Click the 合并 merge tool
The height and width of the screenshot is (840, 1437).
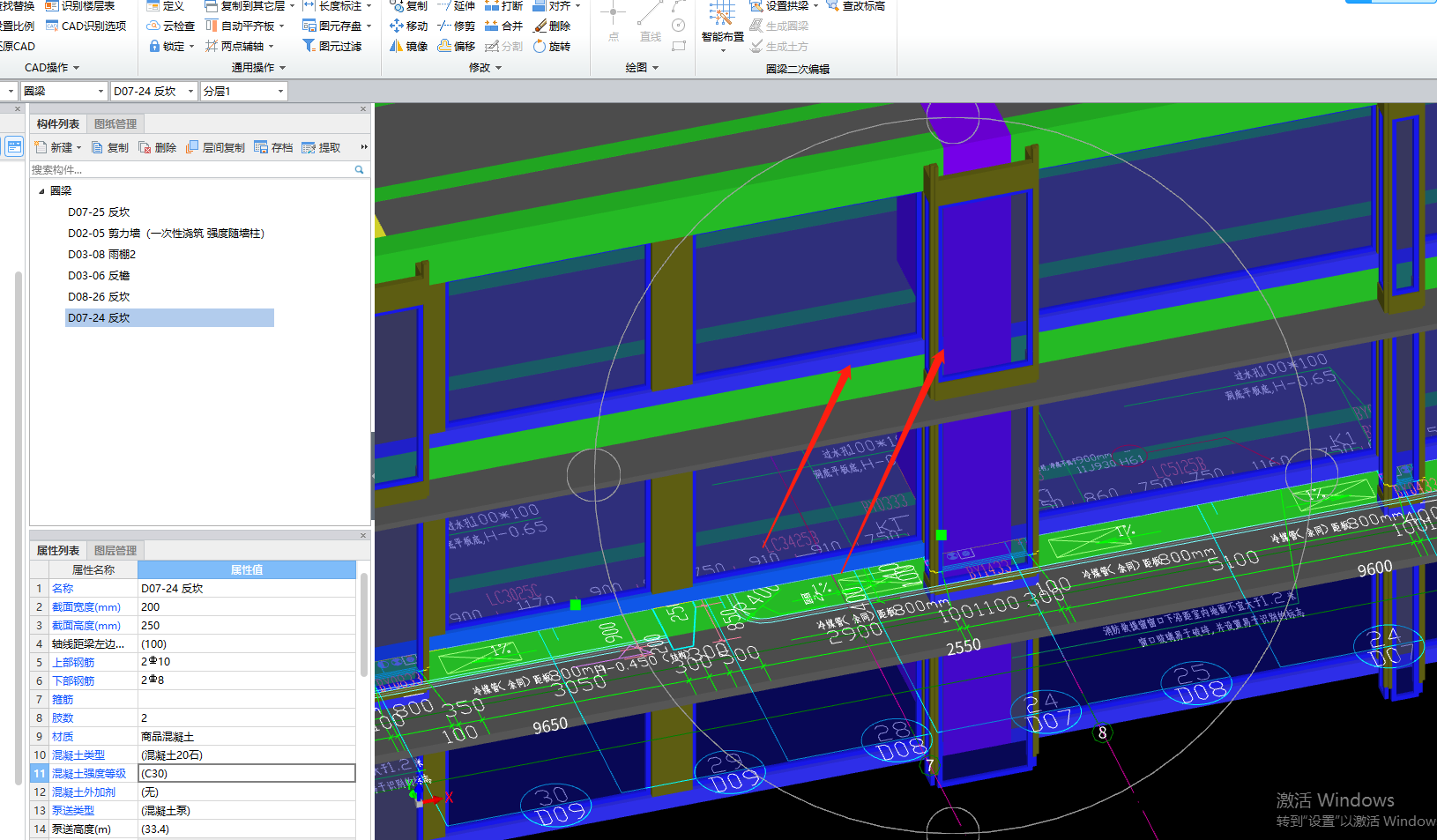coord(504,26)
